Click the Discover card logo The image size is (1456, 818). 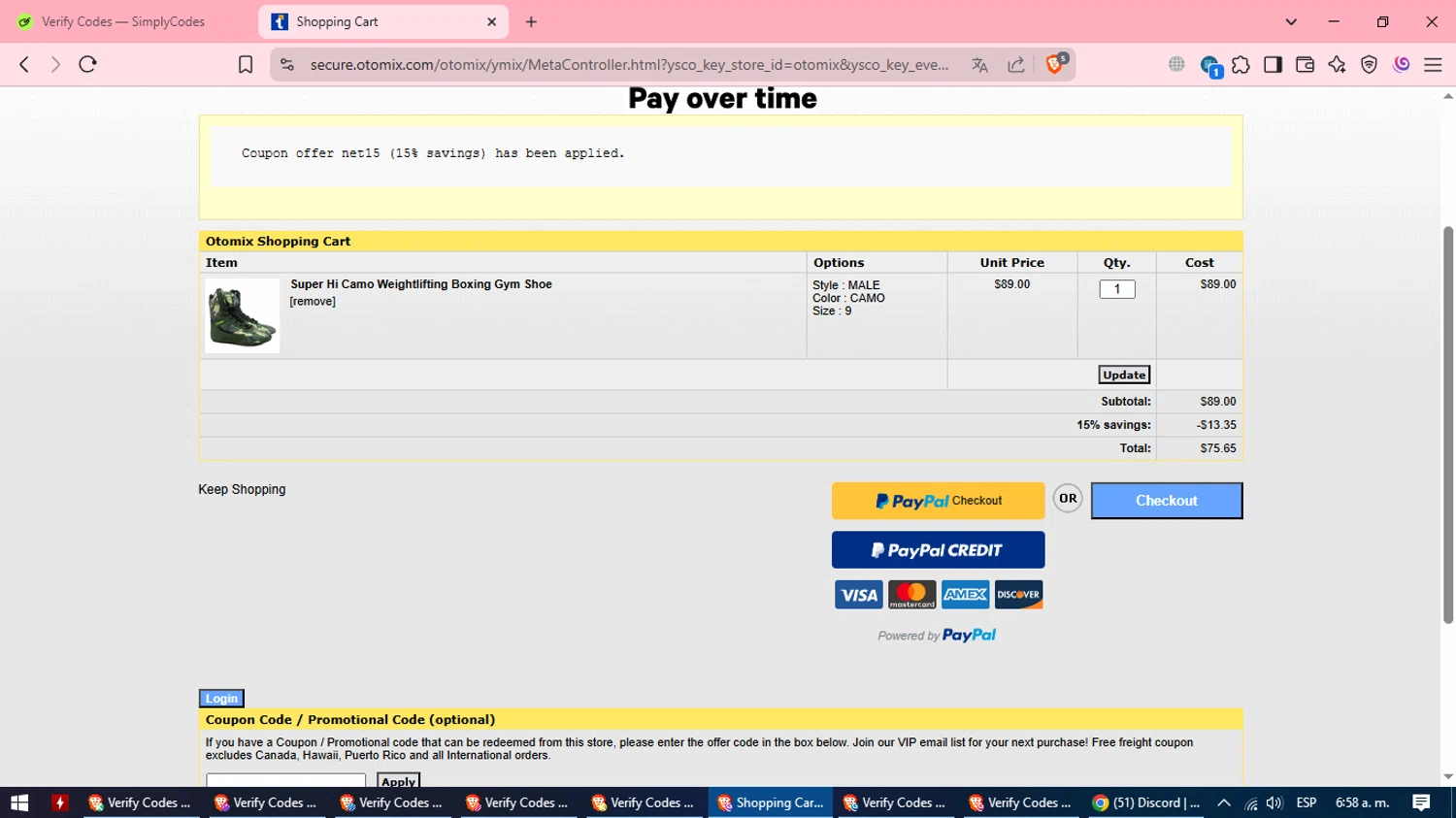point(1018,595)
